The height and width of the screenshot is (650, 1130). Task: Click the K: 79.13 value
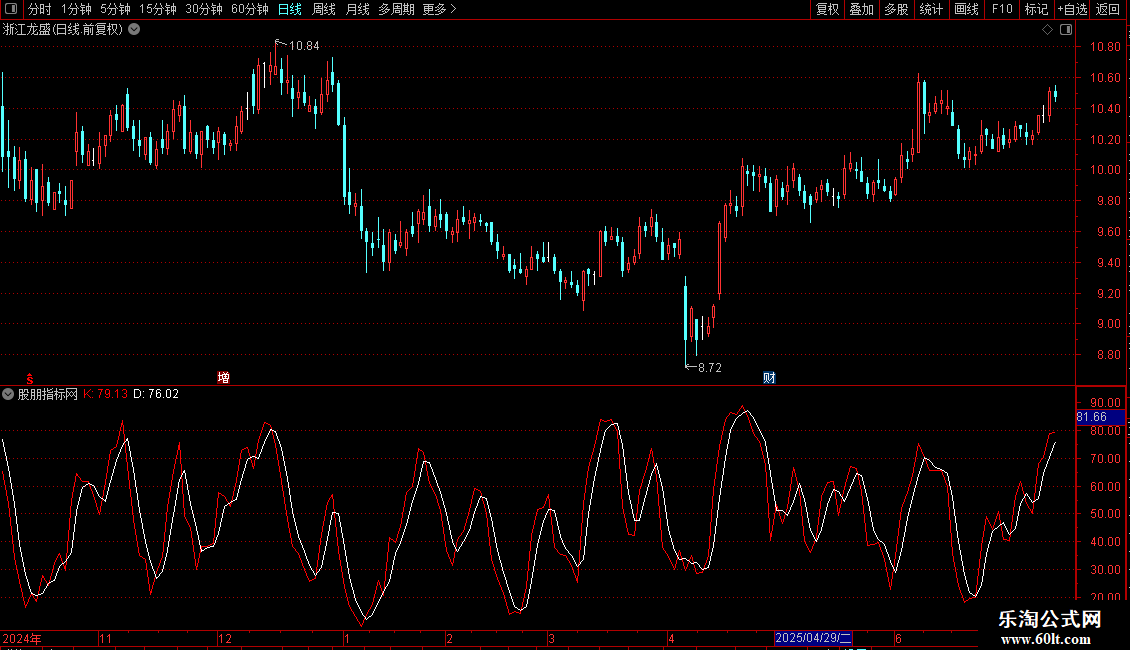pos(105,394)
